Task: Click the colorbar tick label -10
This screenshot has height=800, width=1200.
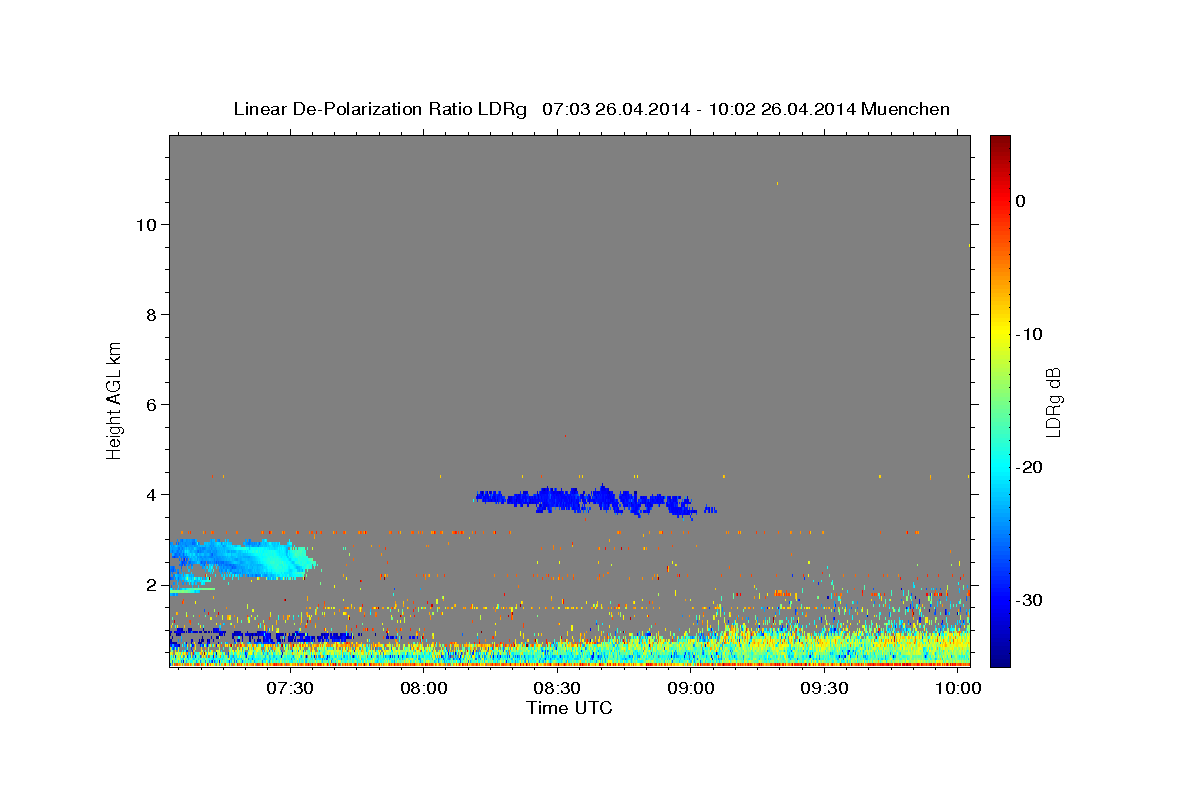Action: pos(1028,334)
